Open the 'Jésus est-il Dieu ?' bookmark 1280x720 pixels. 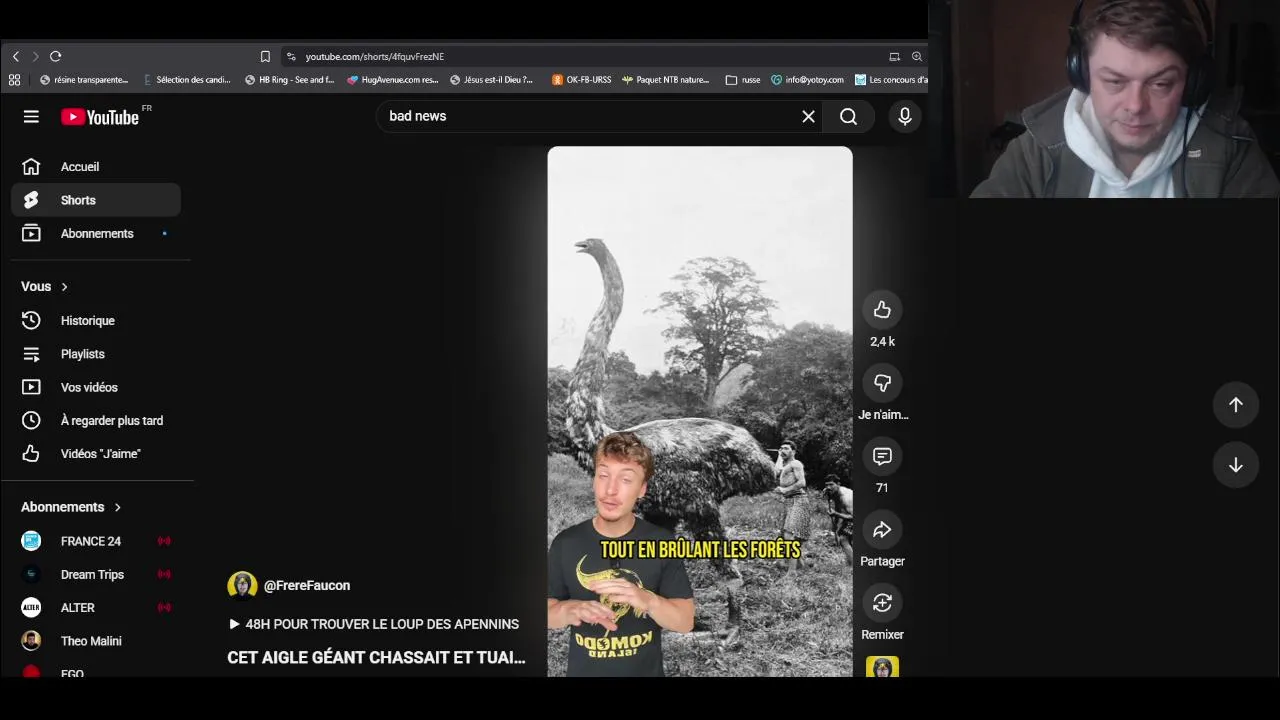point(492,80)
